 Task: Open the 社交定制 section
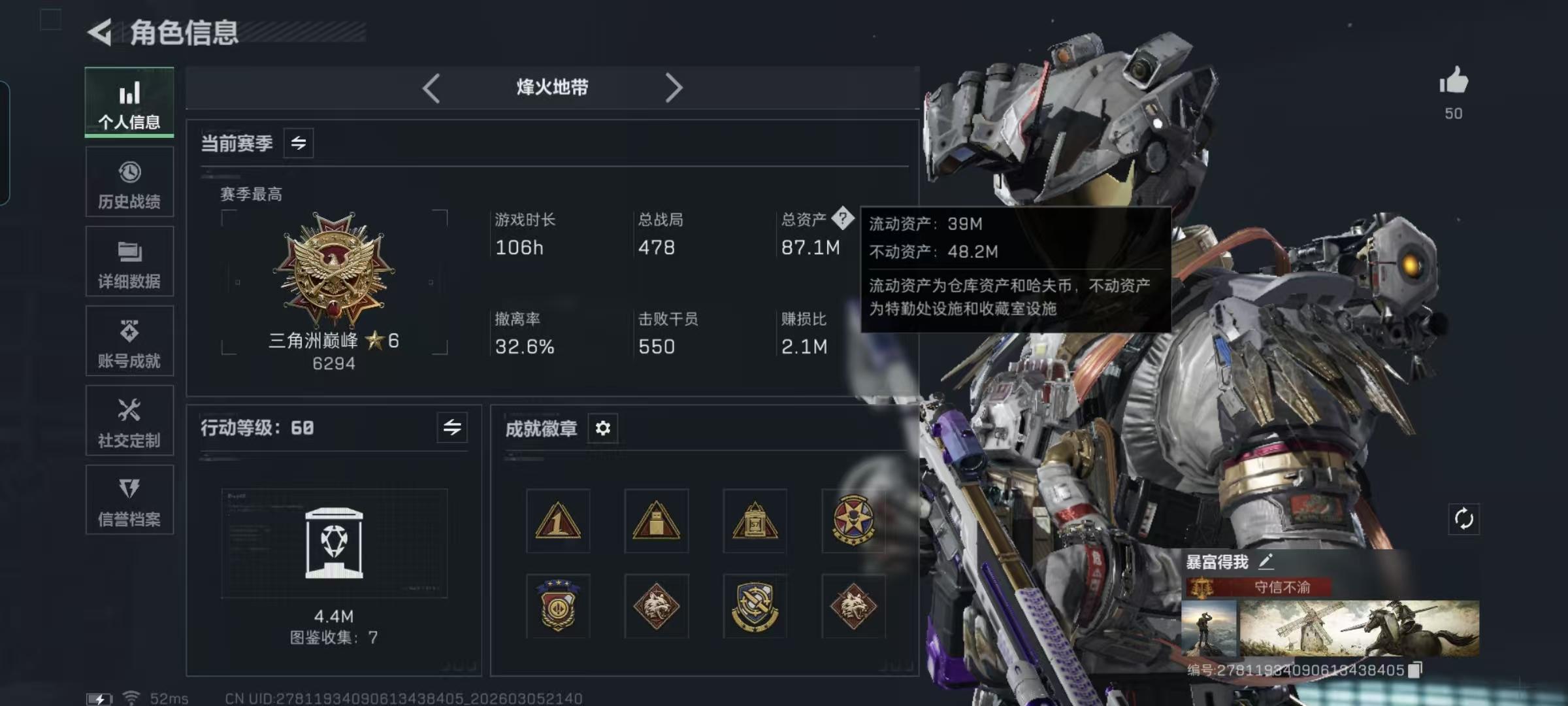click(129, 421)
